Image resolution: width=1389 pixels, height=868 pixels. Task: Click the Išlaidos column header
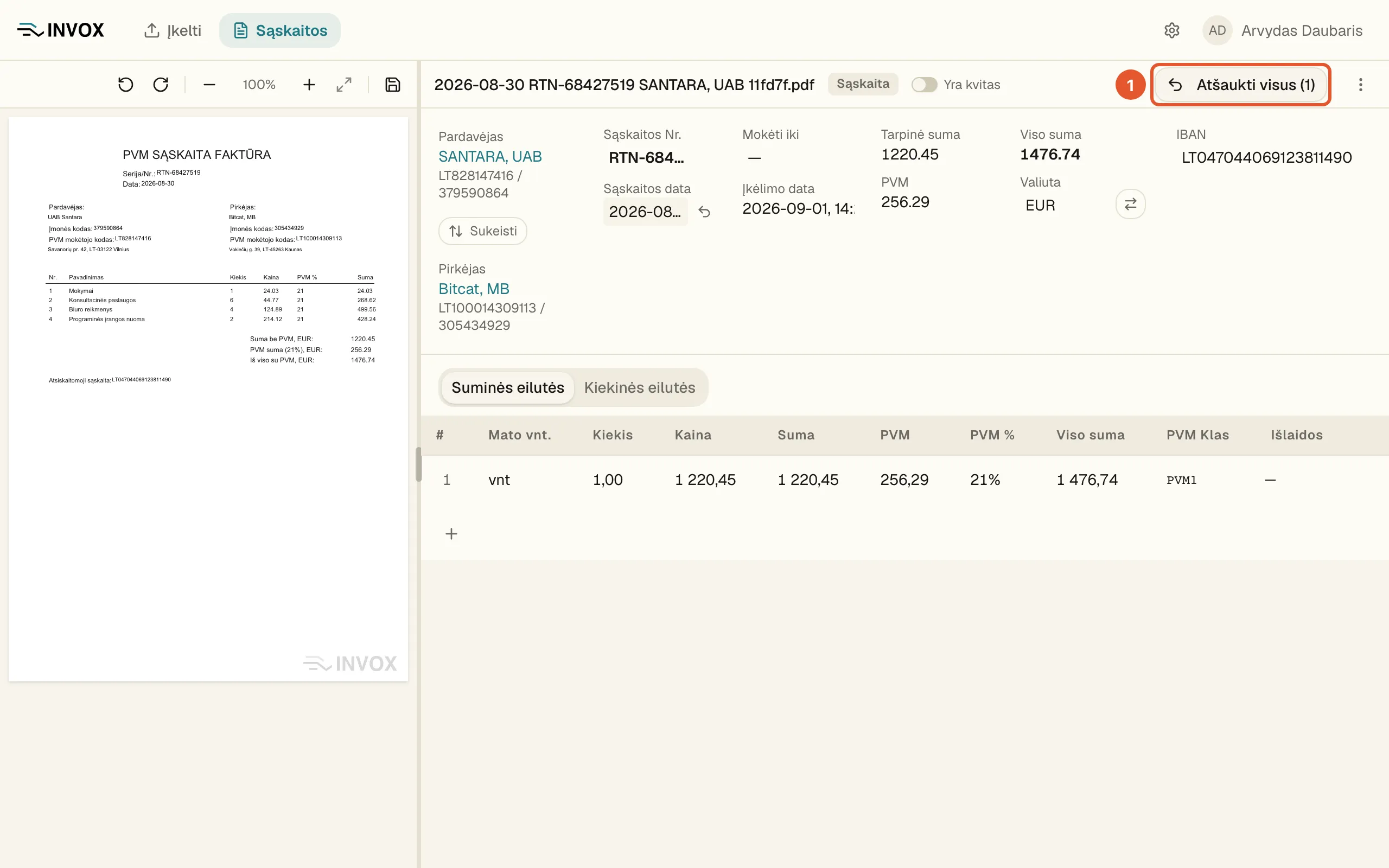pyautogui.click(x=1297, y=435)
